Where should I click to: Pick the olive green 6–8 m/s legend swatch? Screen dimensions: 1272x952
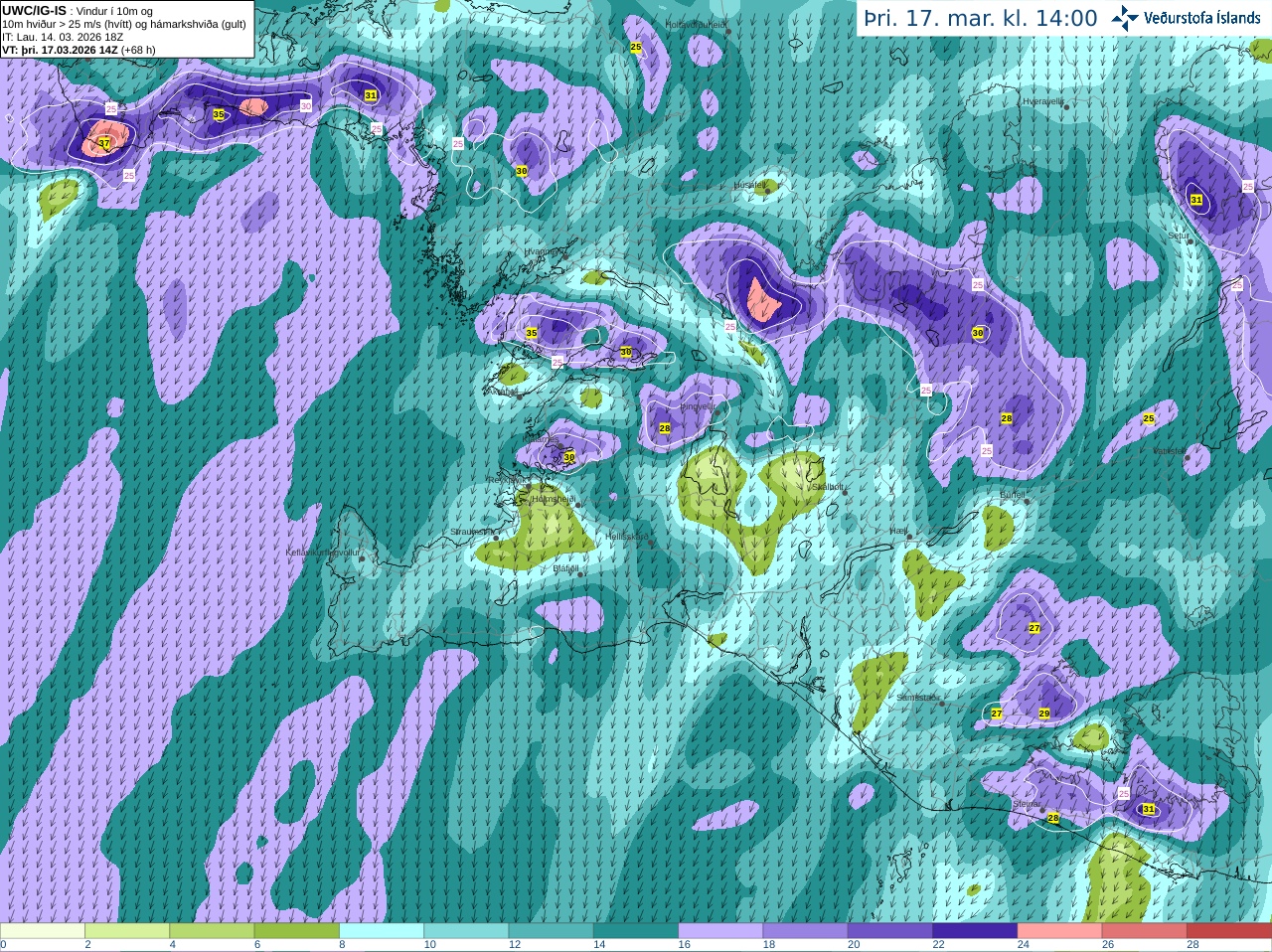(297, 931)
